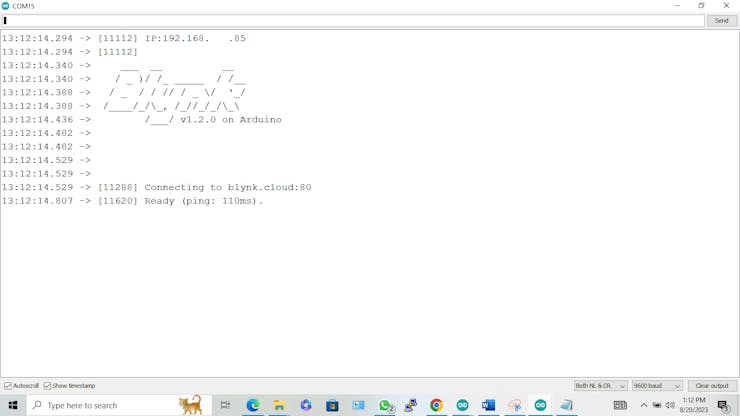Toggle the Show timestamp checkbox
Screen dimensions: 740x416
tap(47, 386)
